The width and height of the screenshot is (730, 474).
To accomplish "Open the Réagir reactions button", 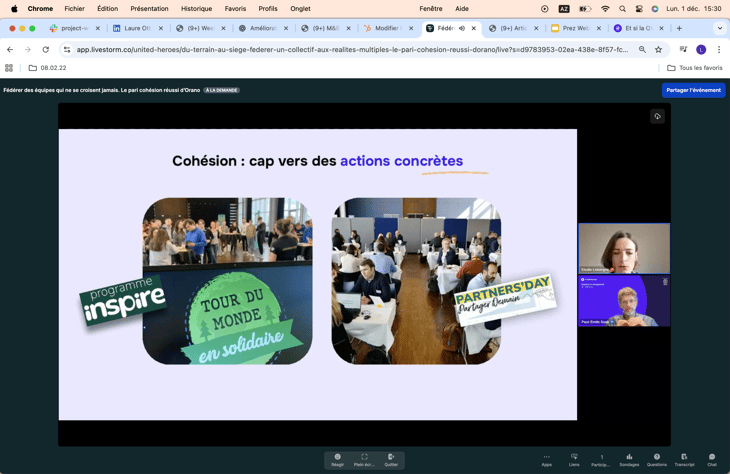I will pos(337,459).
